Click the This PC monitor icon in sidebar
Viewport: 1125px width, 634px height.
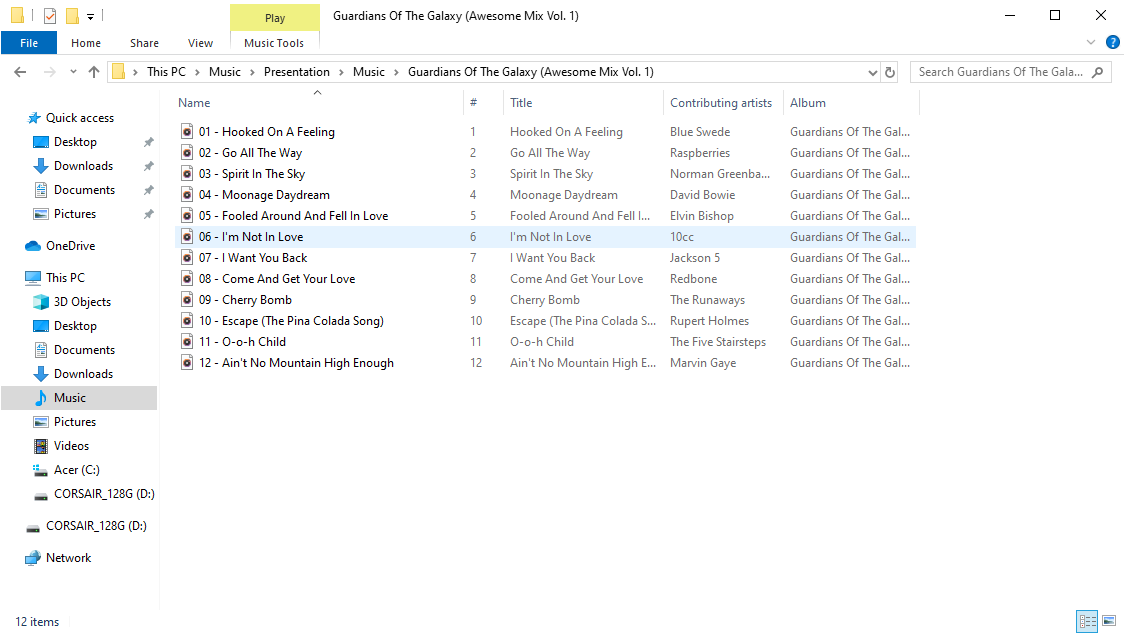pyautogui.click(x=33, y=278)
